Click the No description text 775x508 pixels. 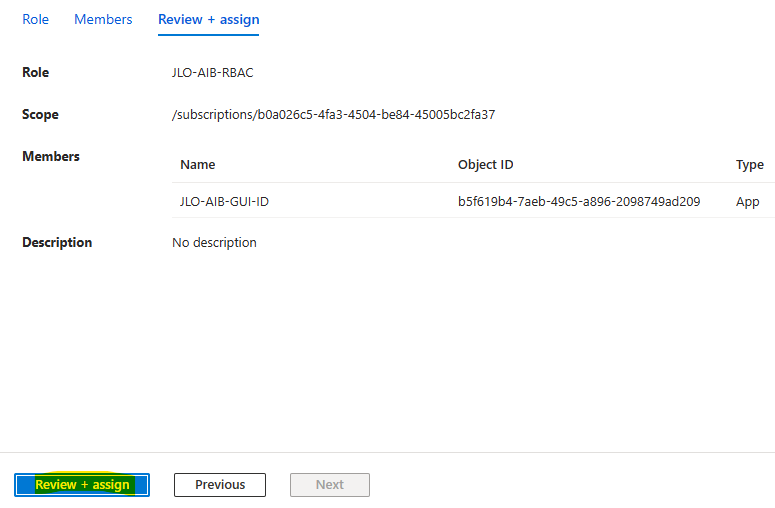click(x=215, y=243)
